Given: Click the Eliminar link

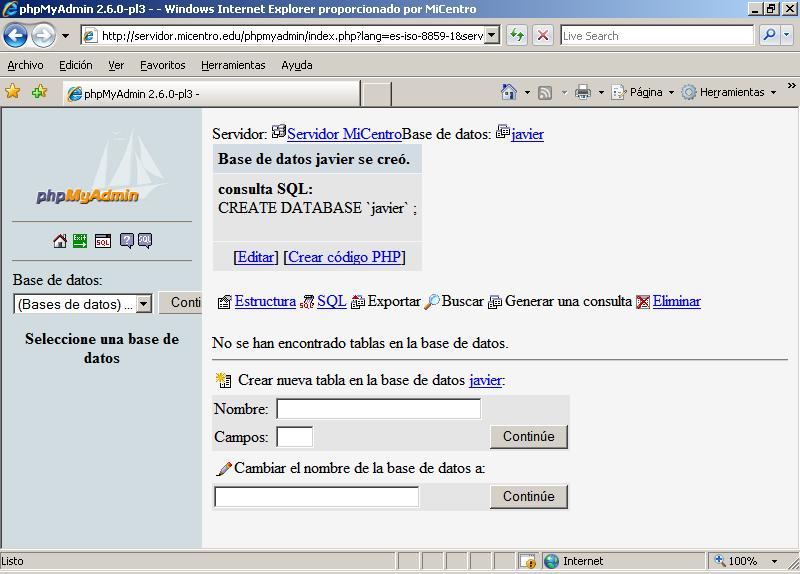Looking at the screenshot, I should 676,301.
